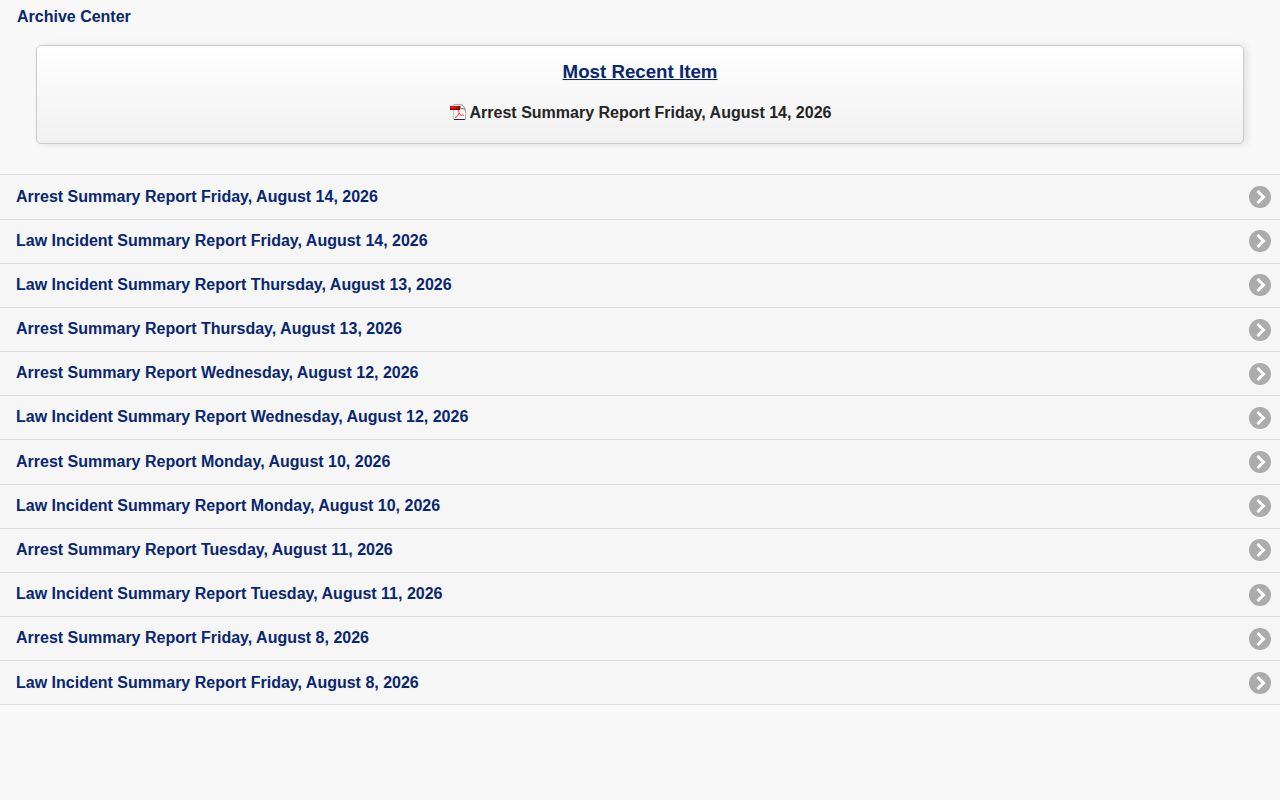The image size is (1280, 800).
Task: Click arrow icon on Arrest Summary Tuesday, August 11 row
Action: [x=1260, y=550]
